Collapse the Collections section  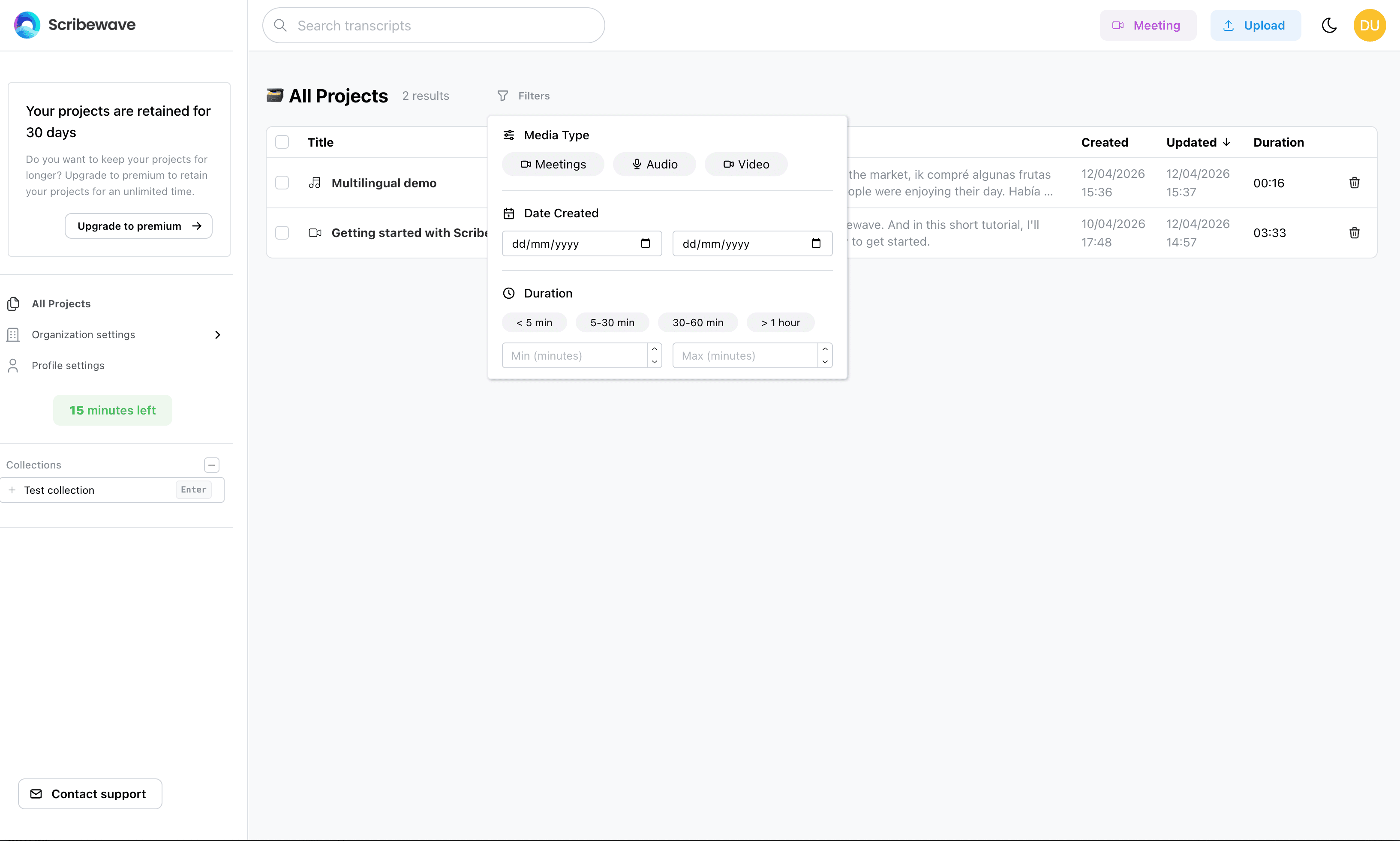click(211, 465)
